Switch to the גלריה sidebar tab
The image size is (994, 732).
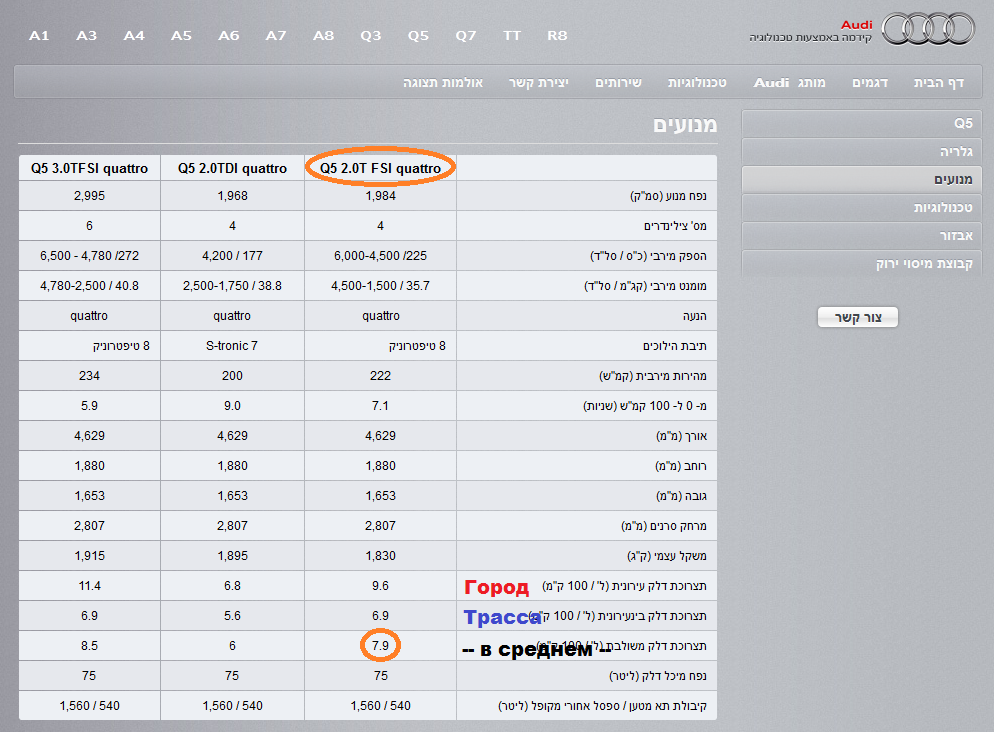(x=862, y=151)
